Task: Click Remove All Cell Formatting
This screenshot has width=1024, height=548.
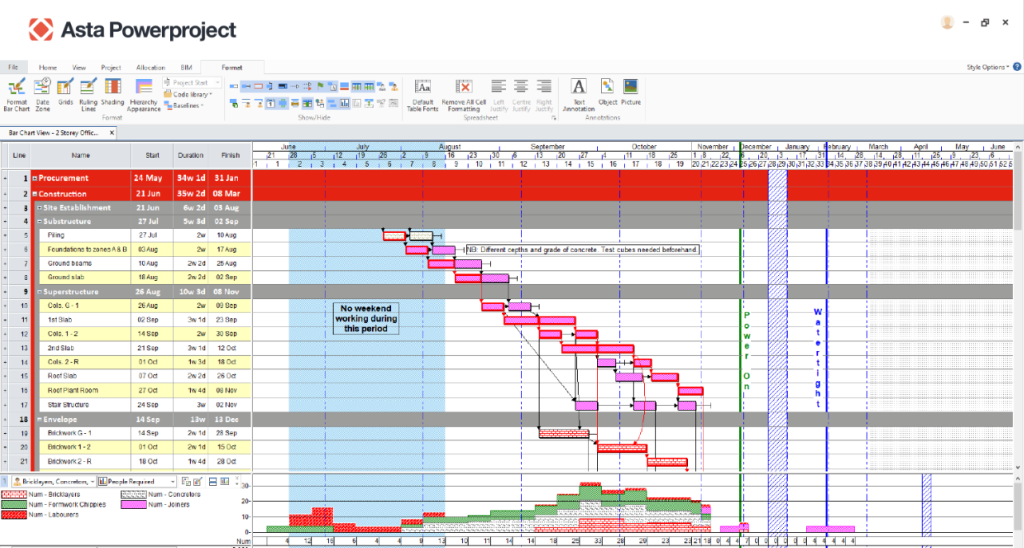Action: tap(464, 95)
